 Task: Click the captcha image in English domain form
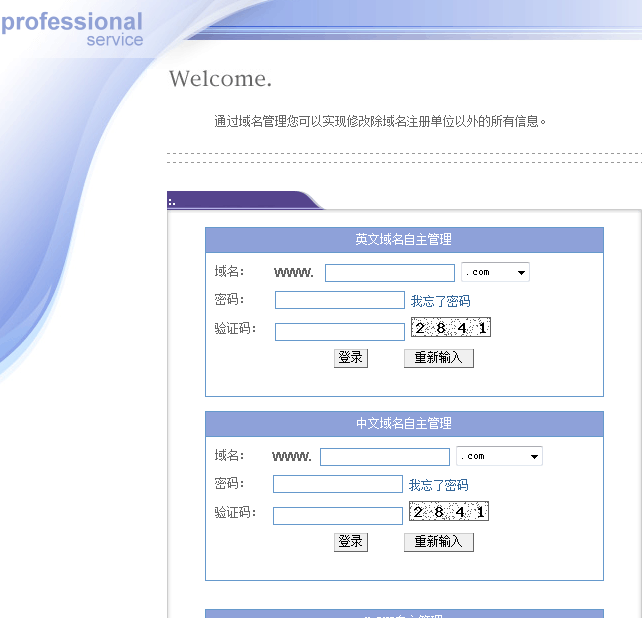point(450,328)
